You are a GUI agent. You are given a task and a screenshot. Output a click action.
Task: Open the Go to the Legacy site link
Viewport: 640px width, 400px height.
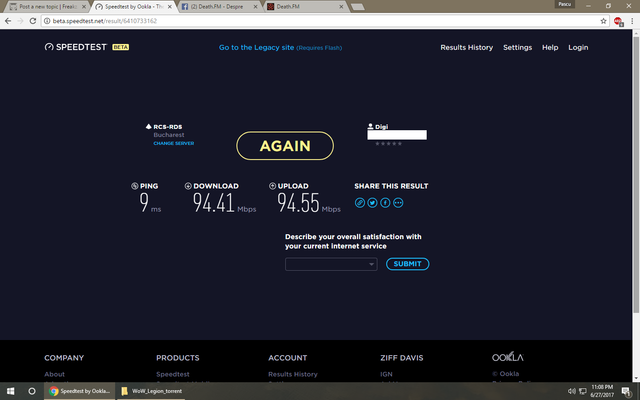tap(280, 47)
